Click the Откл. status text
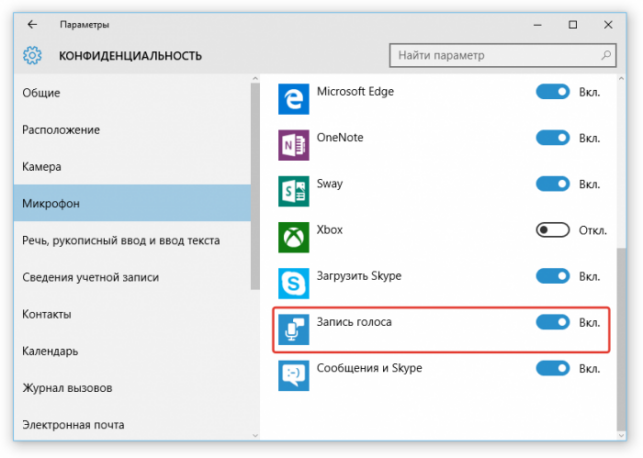Screen dimensions: 643x458 [x=593, y=230]
